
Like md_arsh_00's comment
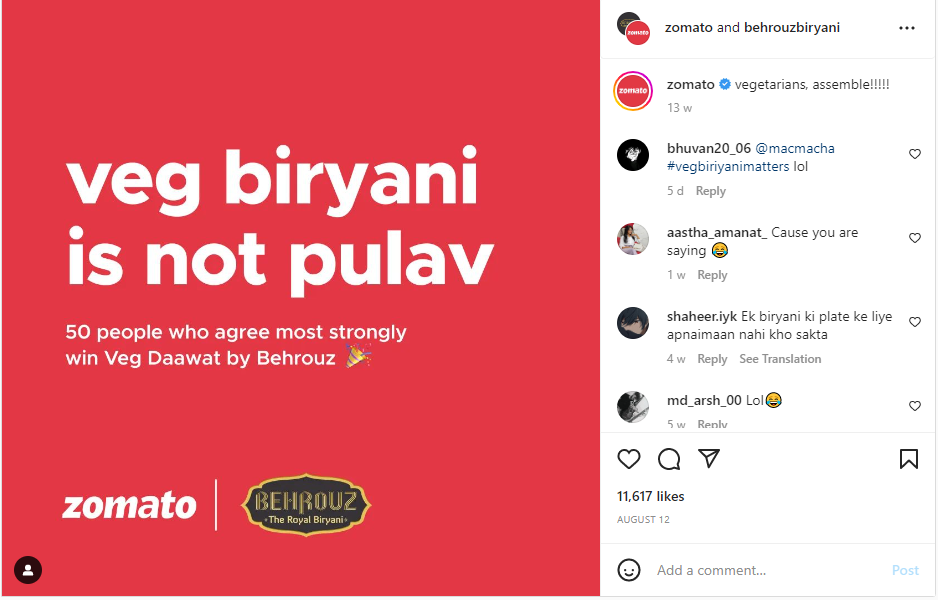pyautogui.click(x=915, y=406)
